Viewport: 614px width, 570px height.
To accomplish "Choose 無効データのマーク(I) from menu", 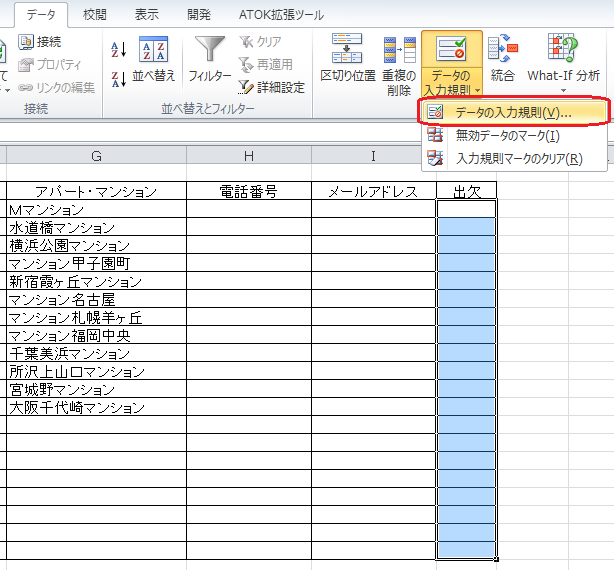I will (x=506, y=135).
